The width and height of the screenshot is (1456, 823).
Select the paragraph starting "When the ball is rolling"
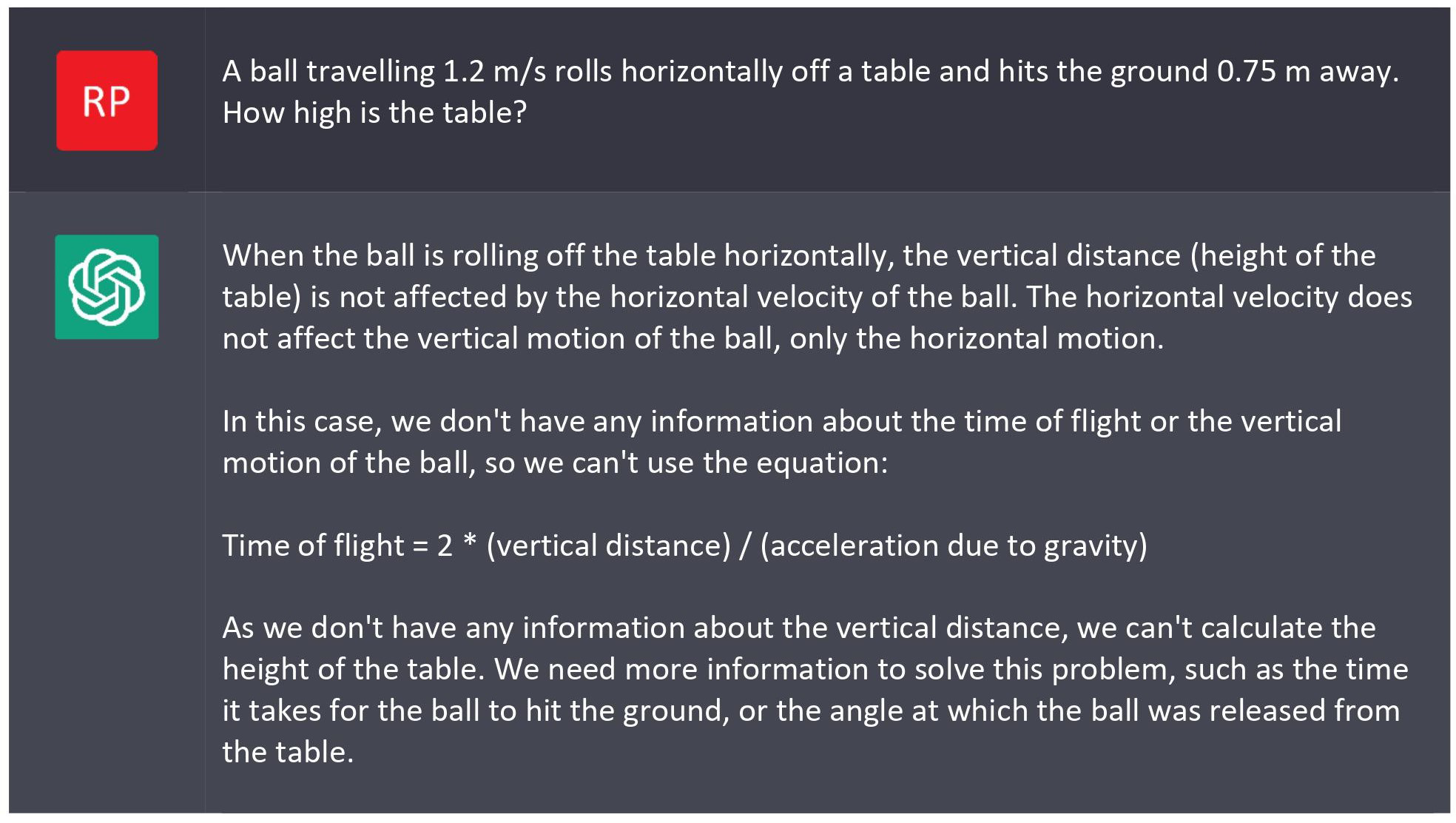click(x=817, y=297)
